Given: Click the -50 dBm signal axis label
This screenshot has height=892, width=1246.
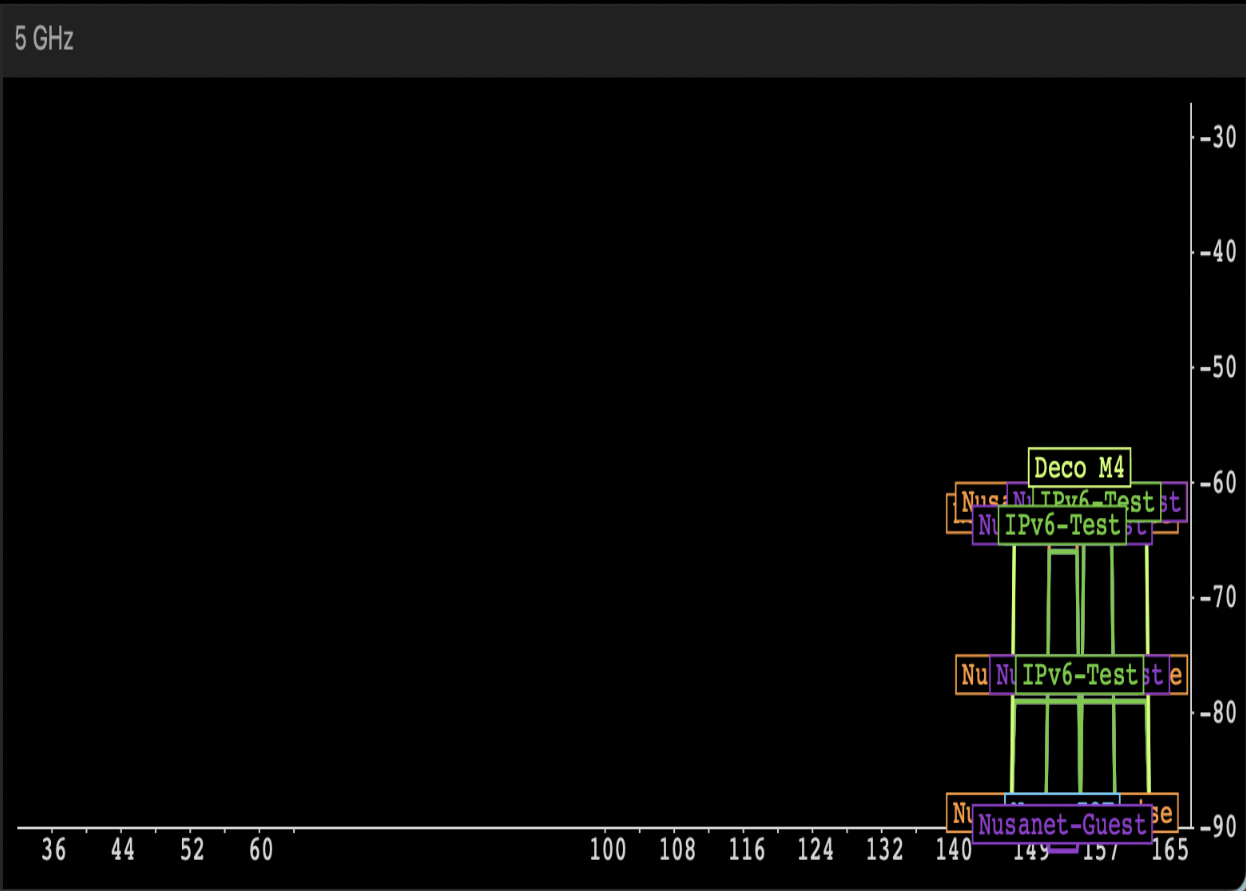Looking at the screenshot, I should [1218, 367].
